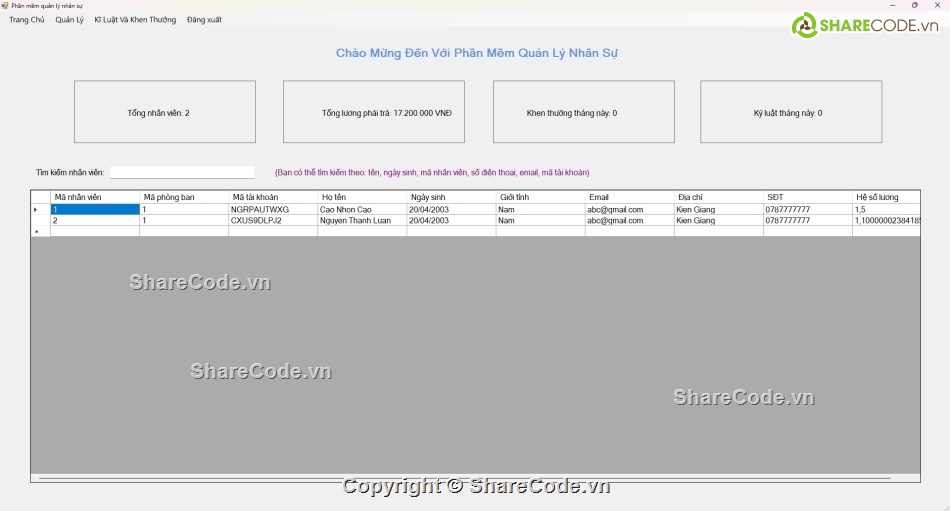Click the Mã nhân viên column header
Screen dimensions: 950x511
click(95, 197)
